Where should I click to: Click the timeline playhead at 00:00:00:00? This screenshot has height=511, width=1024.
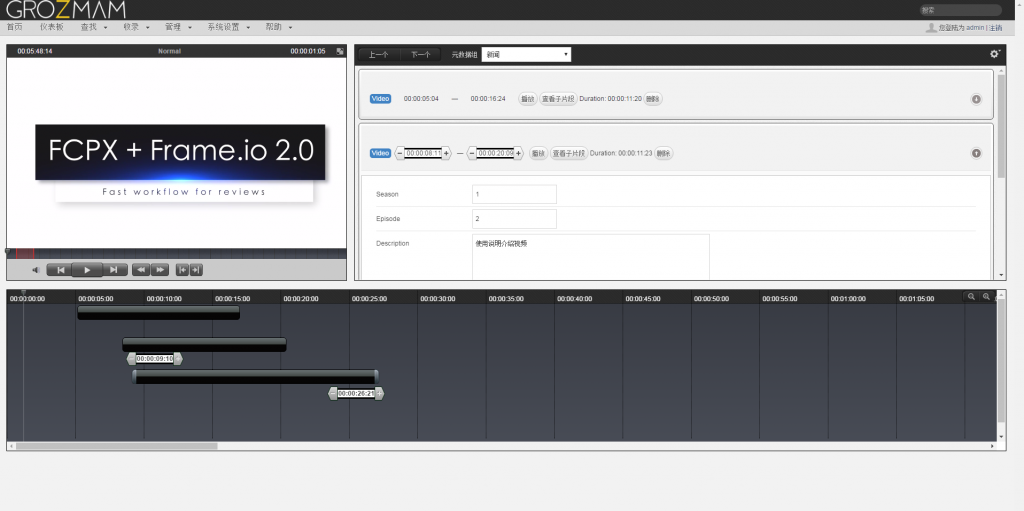pyautogui.click(x=24, y=293)
